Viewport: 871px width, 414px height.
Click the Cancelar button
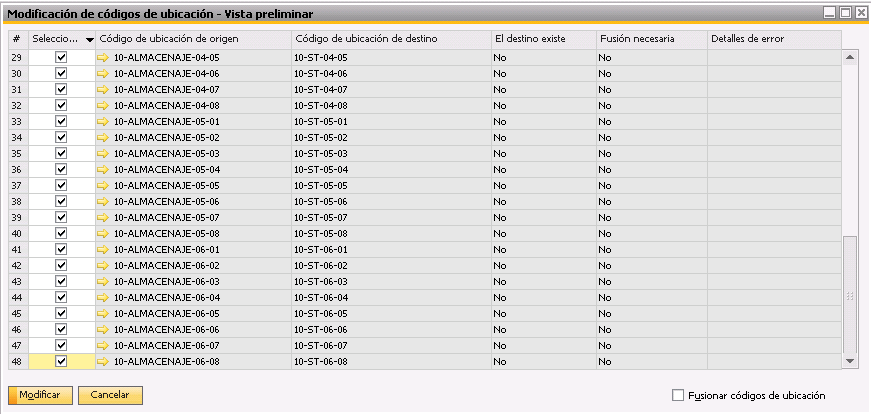pyautogui.click(x=110, y=395)
